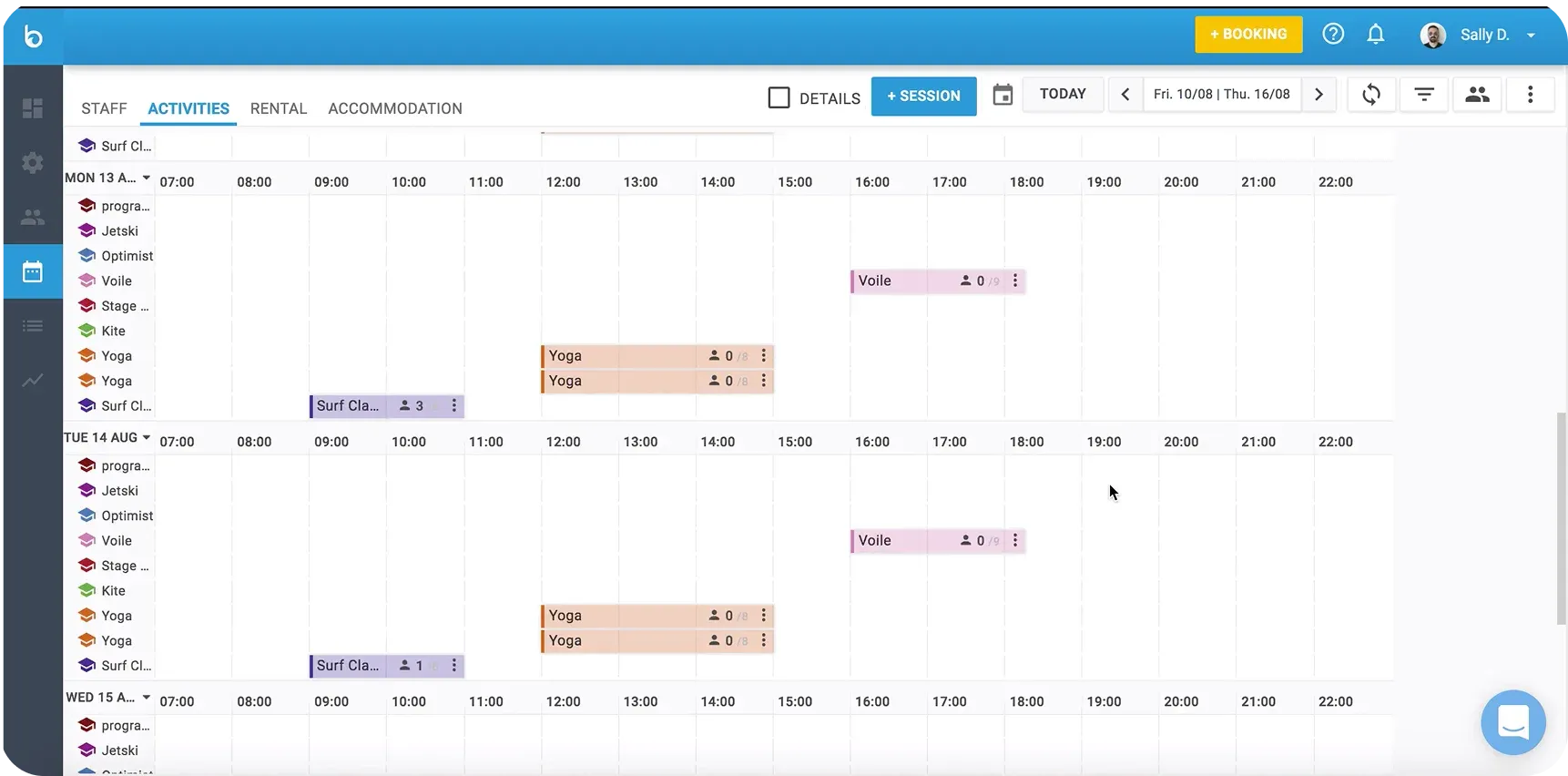Open Monday's Voile session at 16:00
This screenshot has height=776, width=1568.
point(901,281)
